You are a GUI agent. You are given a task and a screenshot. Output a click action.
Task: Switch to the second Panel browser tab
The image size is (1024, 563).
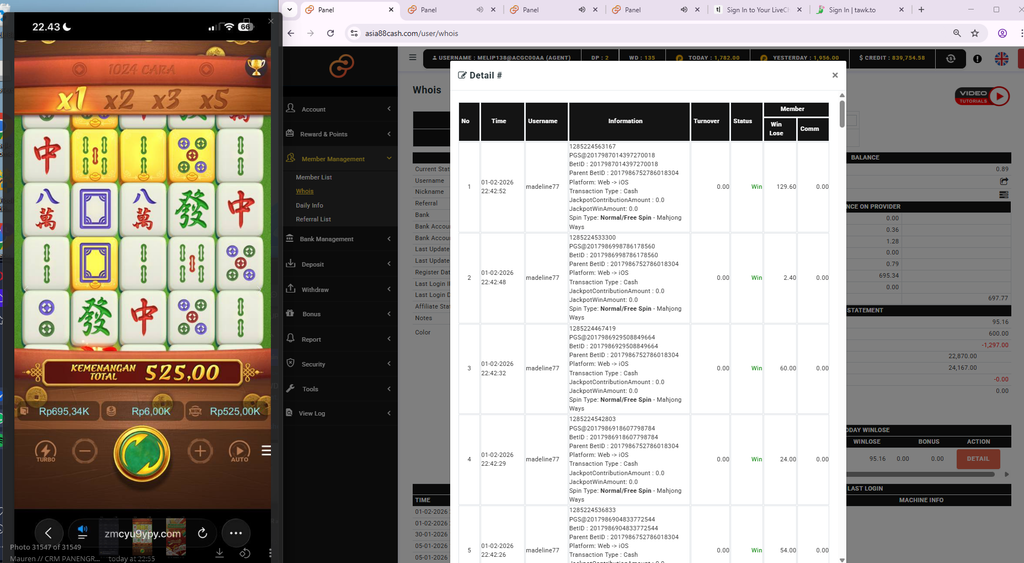point(451,10)
